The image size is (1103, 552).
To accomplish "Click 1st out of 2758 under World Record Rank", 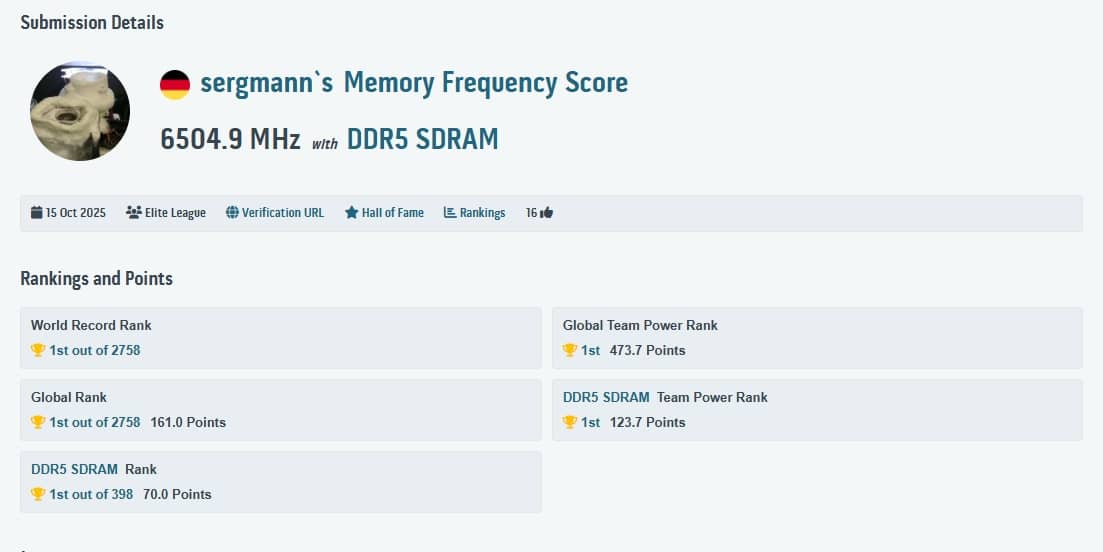I will pyautogui.click(x=95, y=350).
